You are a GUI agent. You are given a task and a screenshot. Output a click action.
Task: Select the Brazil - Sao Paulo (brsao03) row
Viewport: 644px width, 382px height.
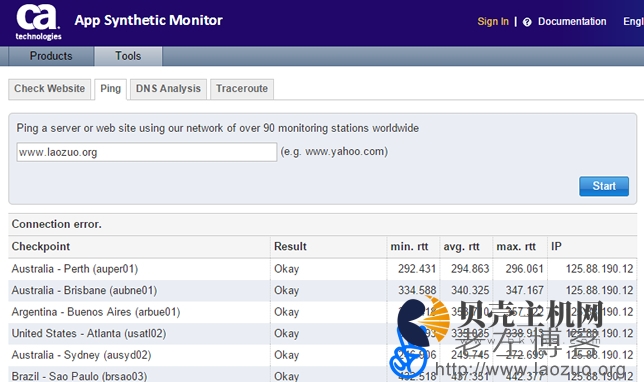tap(322, 375)
